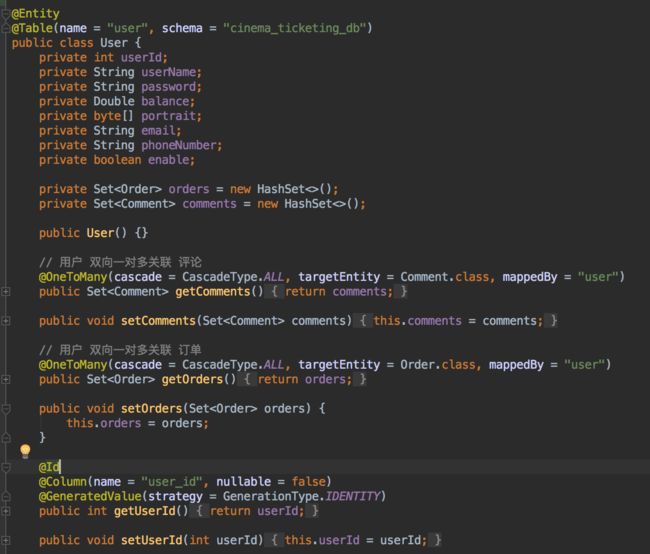The image size is (650, 554).
Task: Click the email field name
Action: coord(158,131)
